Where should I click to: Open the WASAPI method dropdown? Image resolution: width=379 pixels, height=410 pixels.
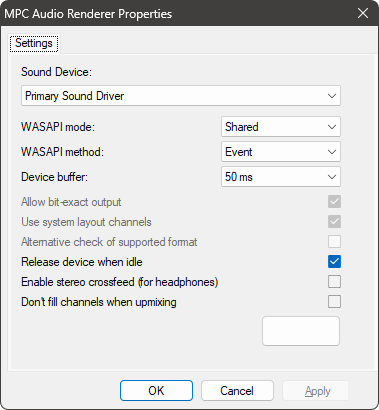[281, 152]
